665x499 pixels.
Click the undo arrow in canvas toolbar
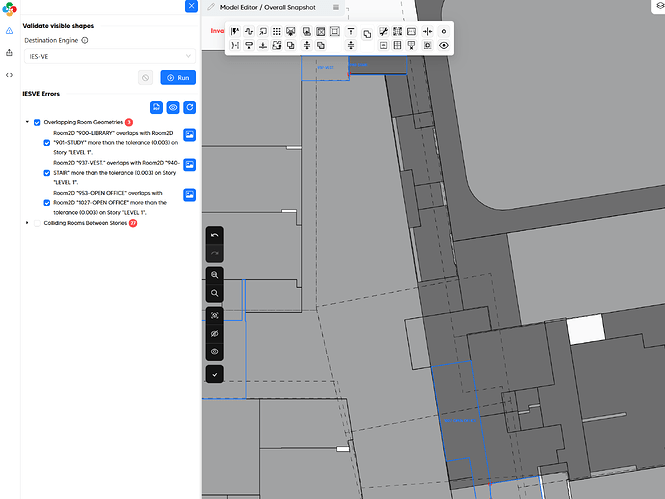(215, 235)
